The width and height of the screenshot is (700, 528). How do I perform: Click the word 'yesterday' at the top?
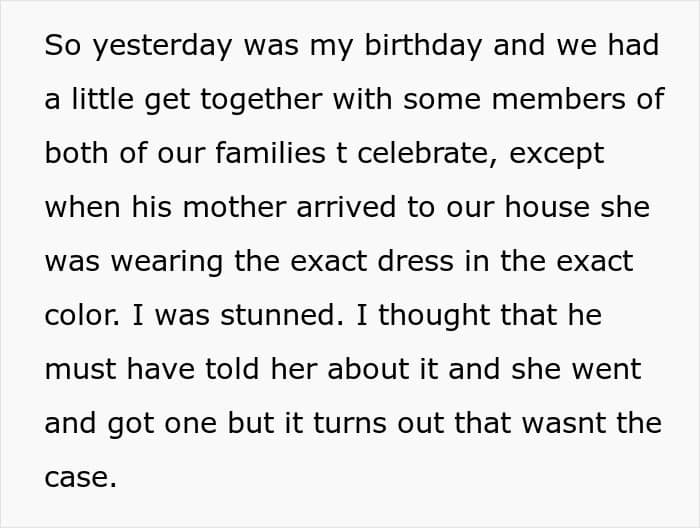pos(162,46)
